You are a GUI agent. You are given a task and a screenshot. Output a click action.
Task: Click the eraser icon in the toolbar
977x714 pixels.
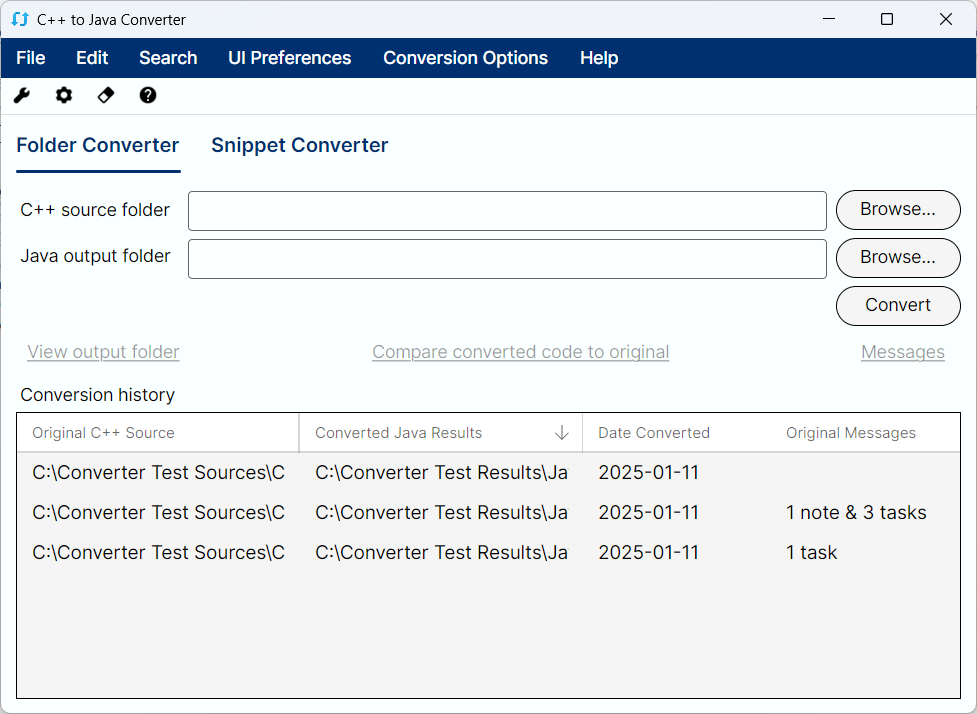click(106, 95)
